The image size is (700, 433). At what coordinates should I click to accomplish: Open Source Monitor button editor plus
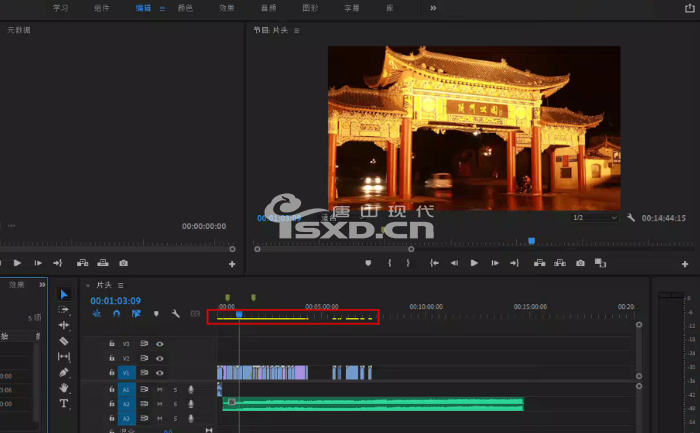pos(232,264)
